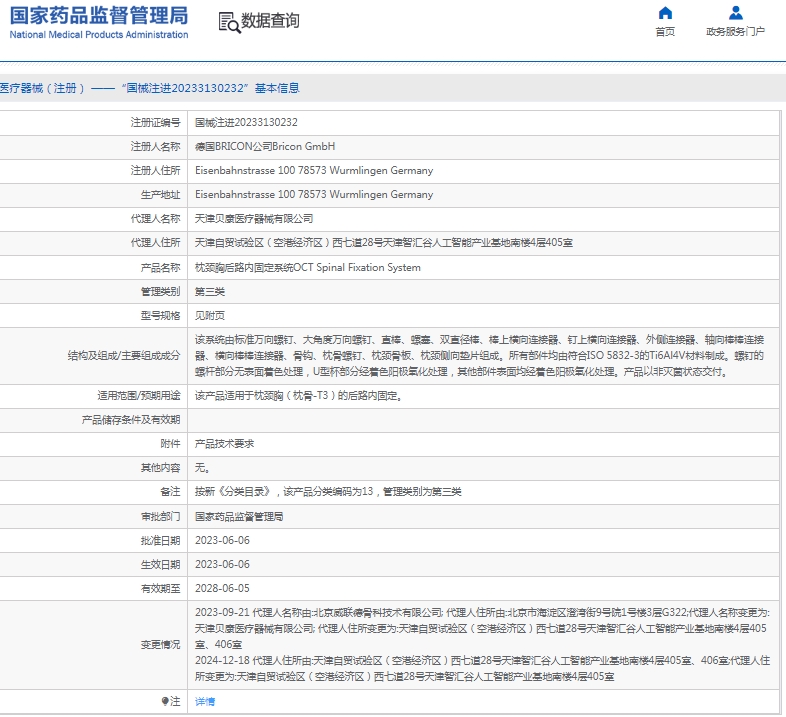Click the 批准日期 value 2023-06-06

pos(222,541)
